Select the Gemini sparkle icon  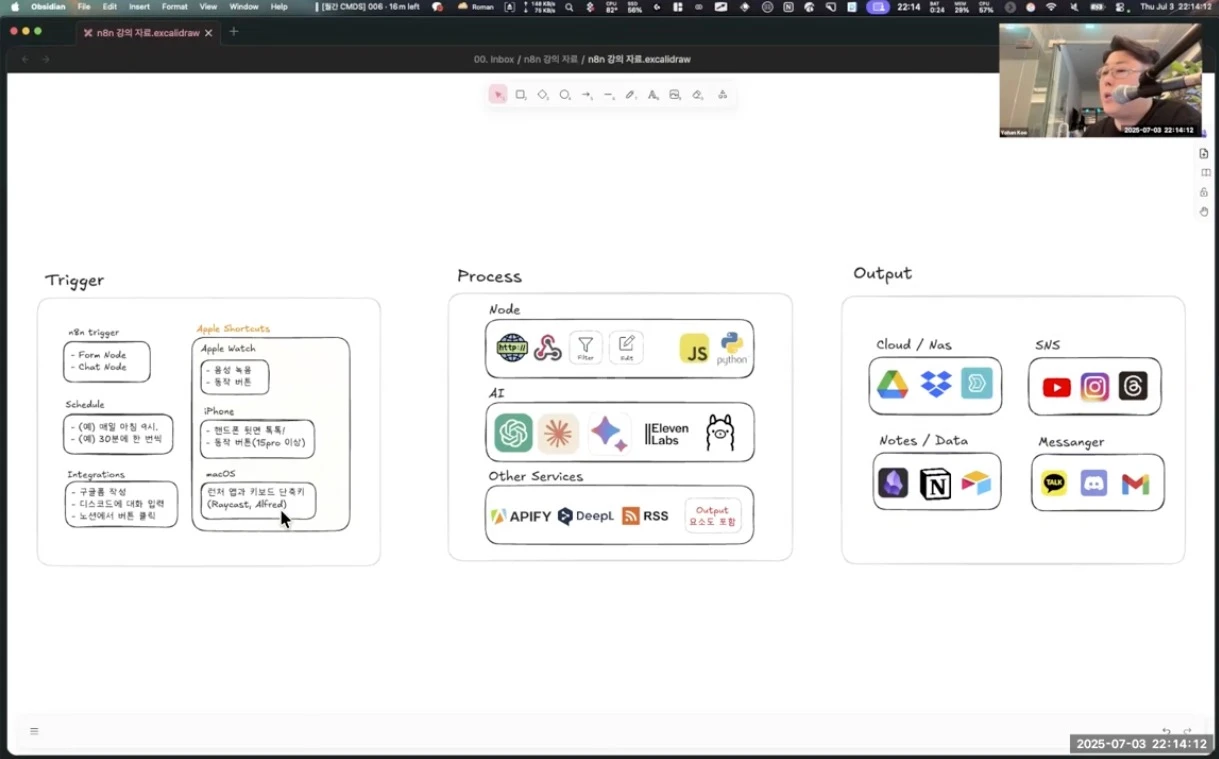point(609,433)
